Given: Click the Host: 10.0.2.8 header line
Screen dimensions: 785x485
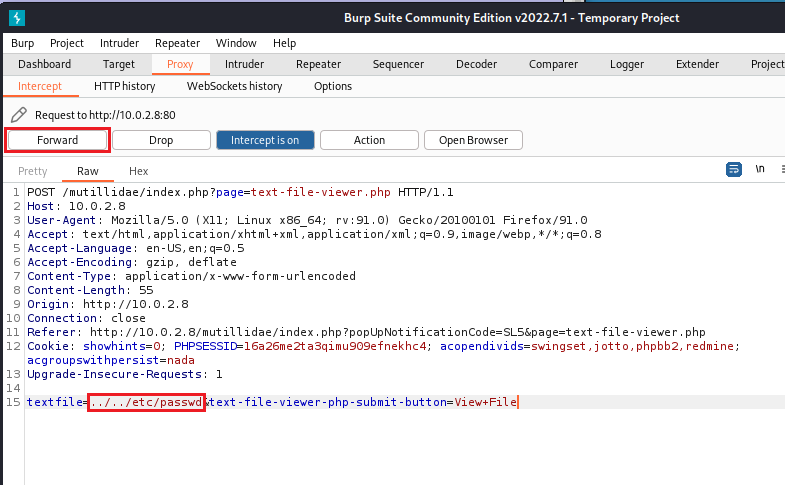Looking at the screenshot, I should point(76,206).
